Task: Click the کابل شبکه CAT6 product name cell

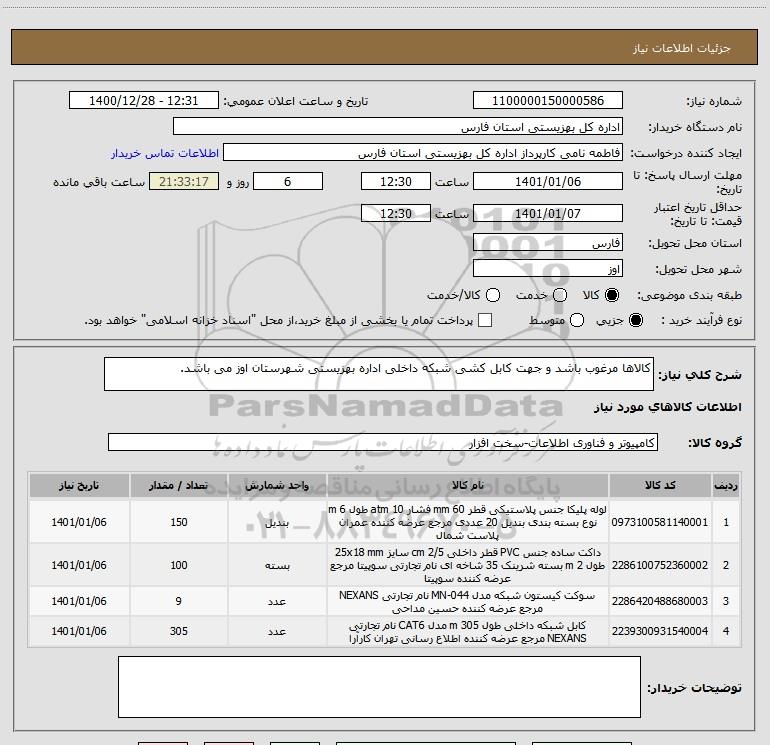Action: pos(468,632)
